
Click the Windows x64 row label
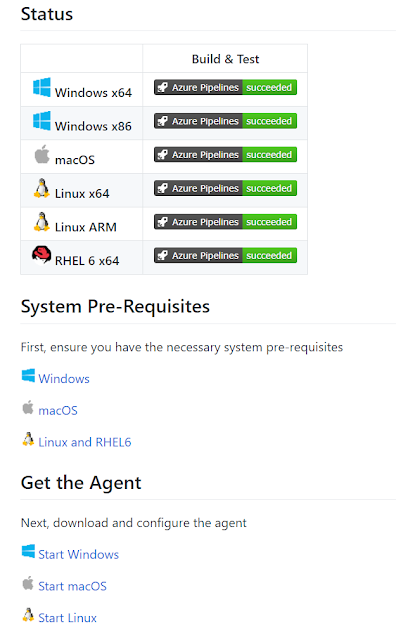click(93, 93)
